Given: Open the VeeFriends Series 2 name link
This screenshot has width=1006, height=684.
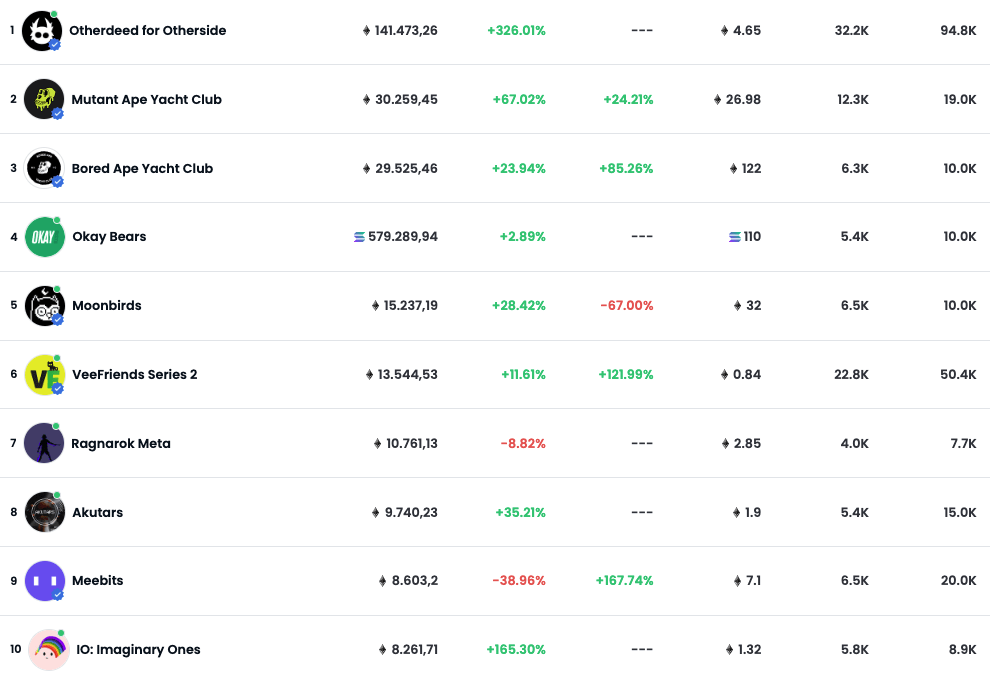Looking at the screenshot, I should pos(135,375).
